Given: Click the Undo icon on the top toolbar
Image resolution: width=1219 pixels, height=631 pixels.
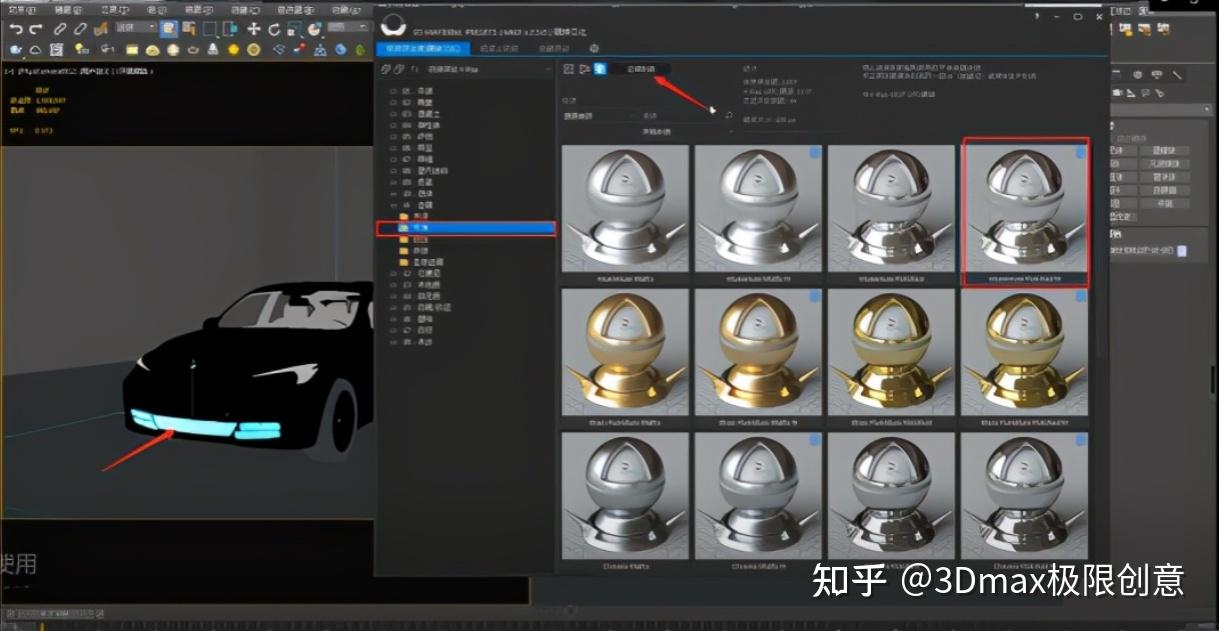Looking at the screenshot, I should (17, 28).
